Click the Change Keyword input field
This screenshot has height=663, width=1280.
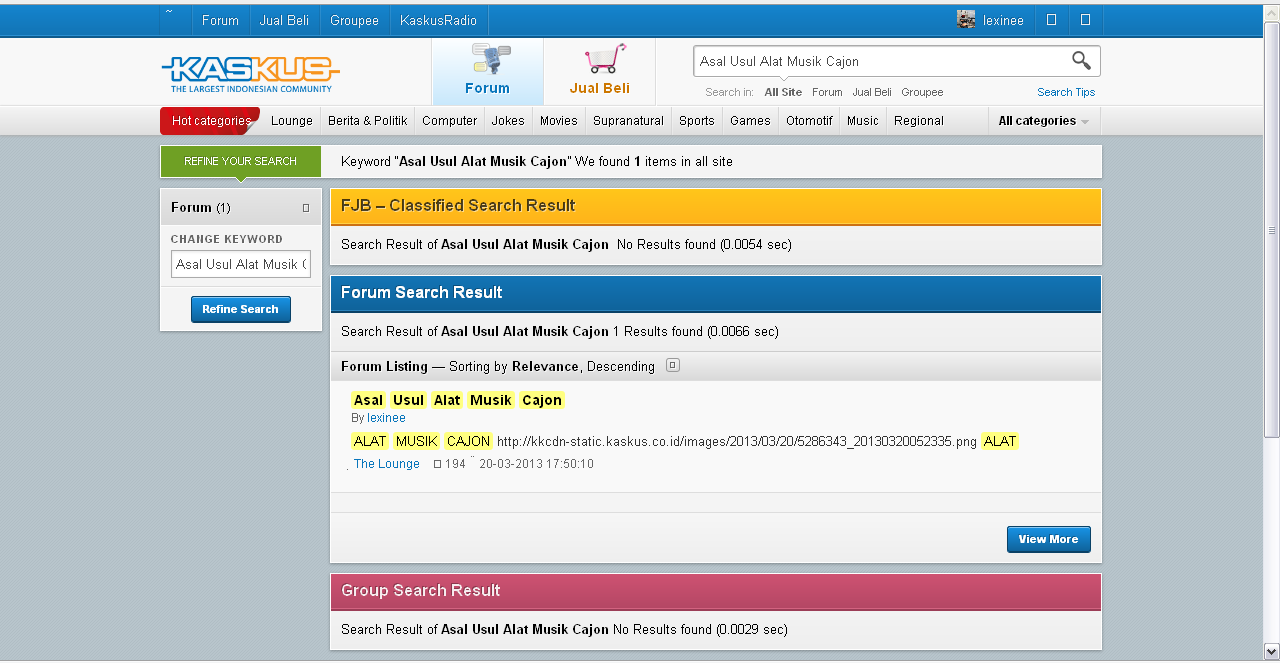tap(241, 265)
